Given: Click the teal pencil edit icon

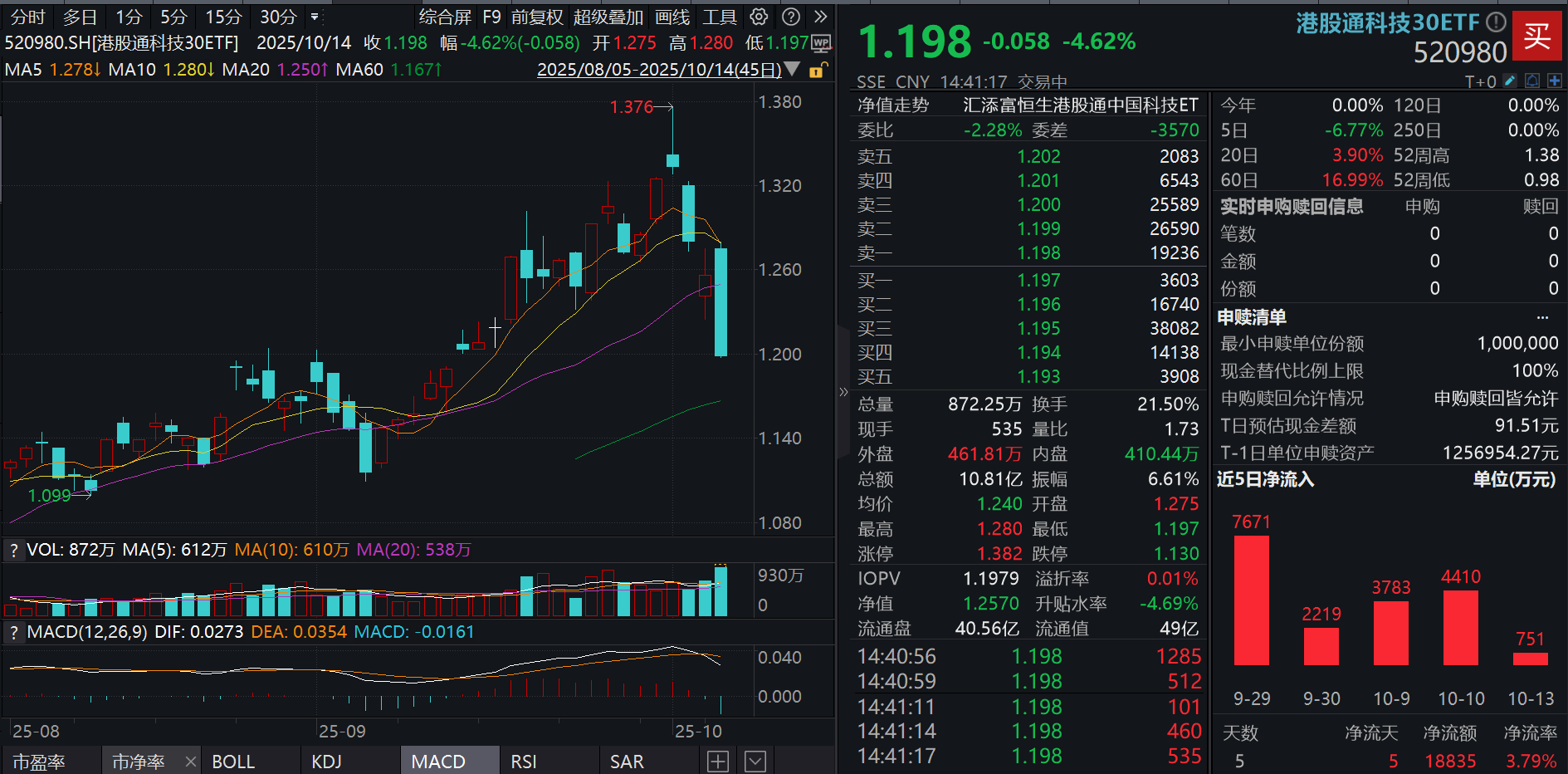Looking at the screenshot, I should point(1508,81).
